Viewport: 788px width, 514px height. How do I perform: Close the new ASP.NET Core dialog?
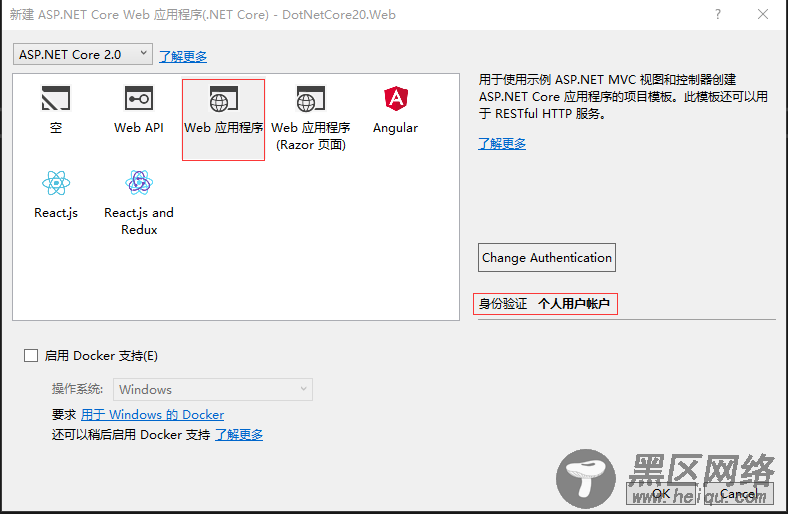[x=763, y=15]
